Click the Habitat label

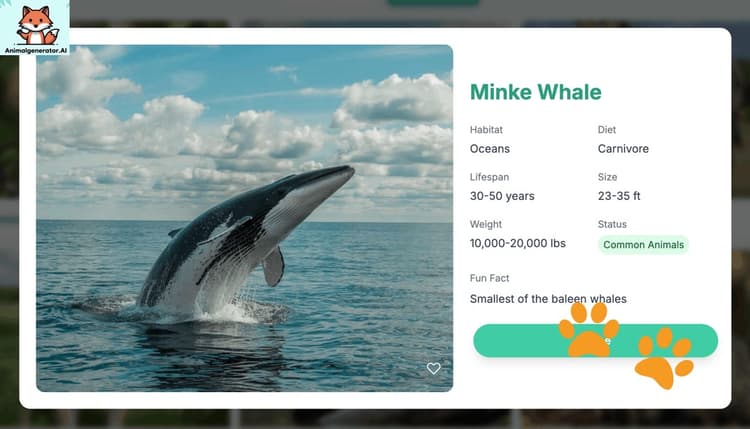[x=486, y=130]
